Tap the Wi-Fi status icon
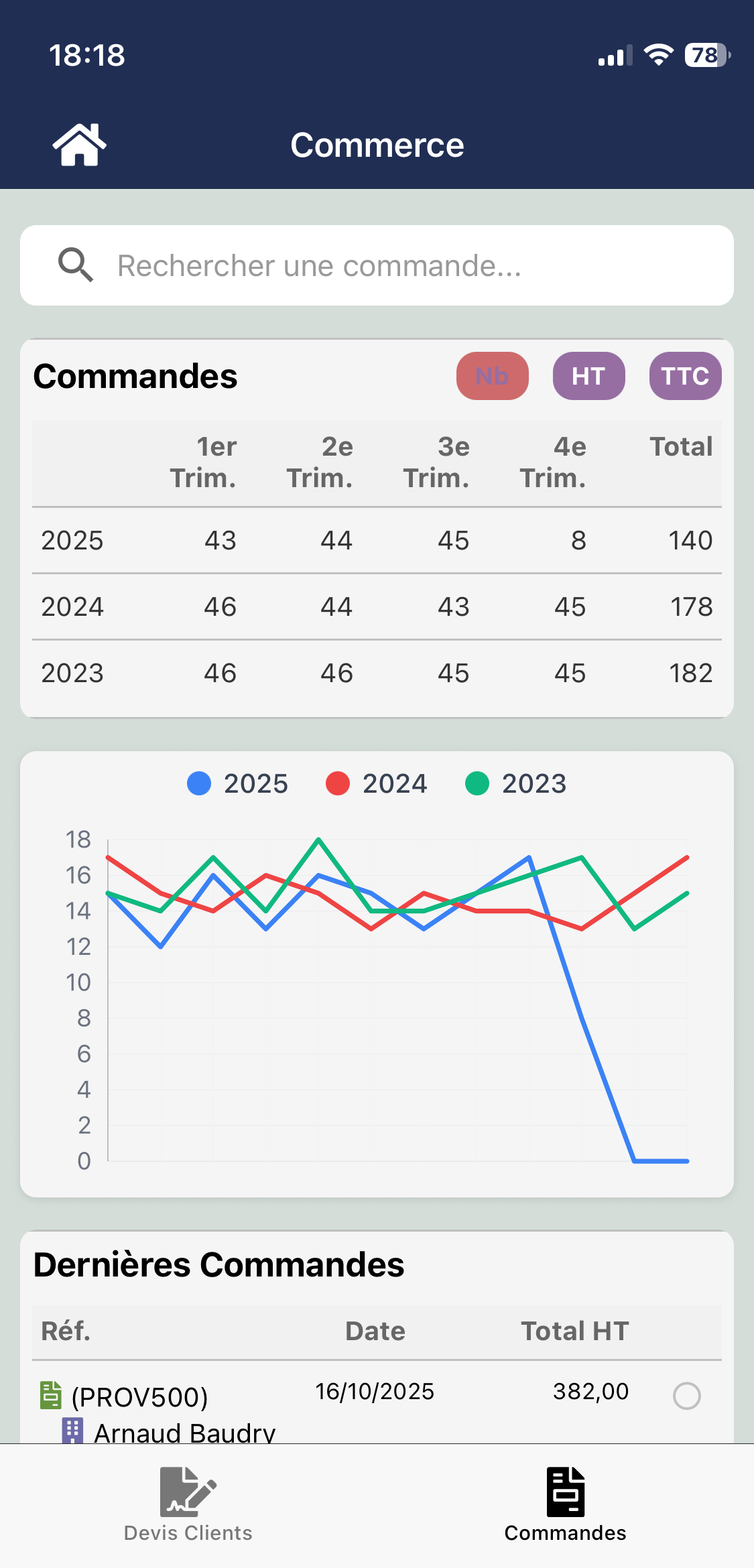Image resolution: width=754 pixels, height=1568 pixels. coord(658,55)
